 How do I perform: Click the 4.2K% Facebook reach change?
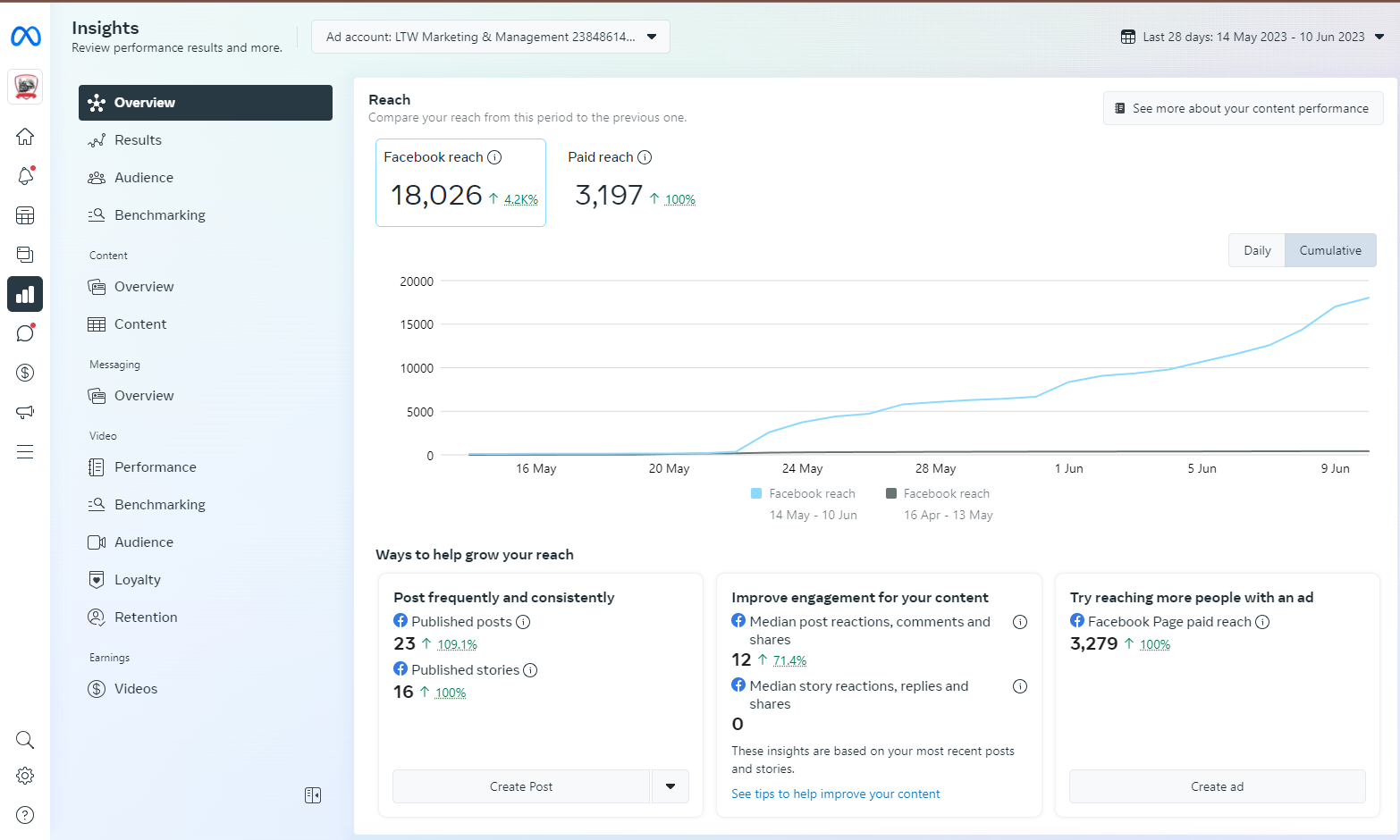[521, 199]
